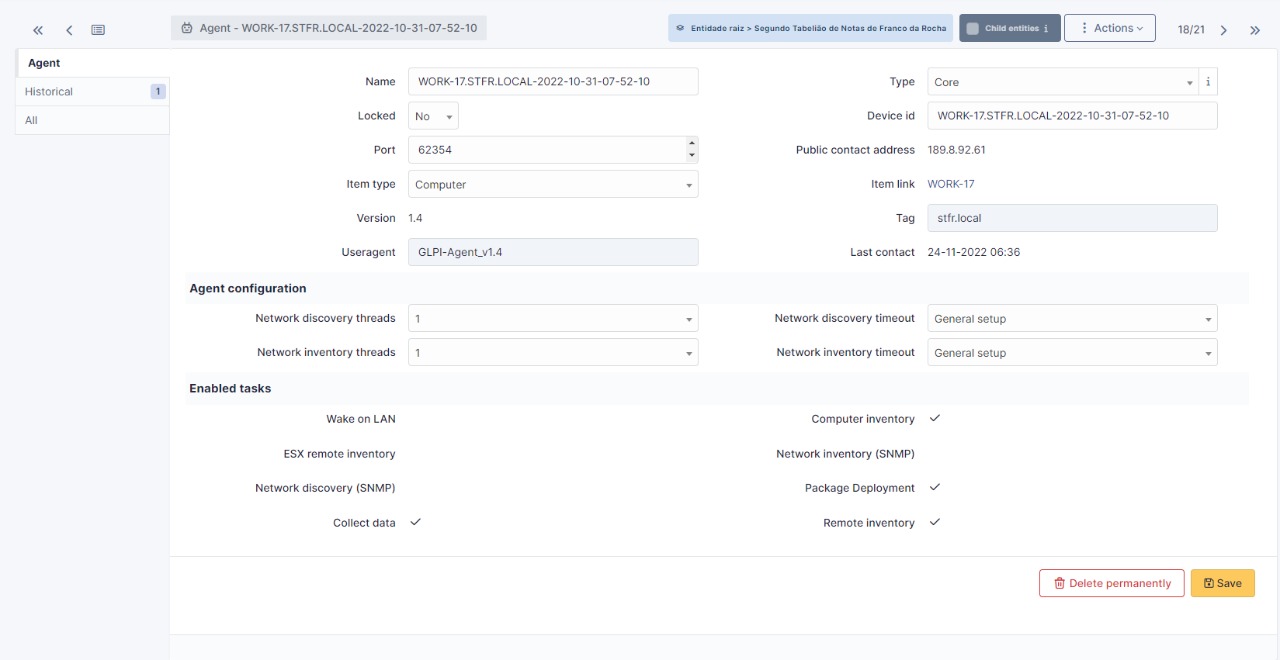Click the trash icon in Delete permanently

1060,583
